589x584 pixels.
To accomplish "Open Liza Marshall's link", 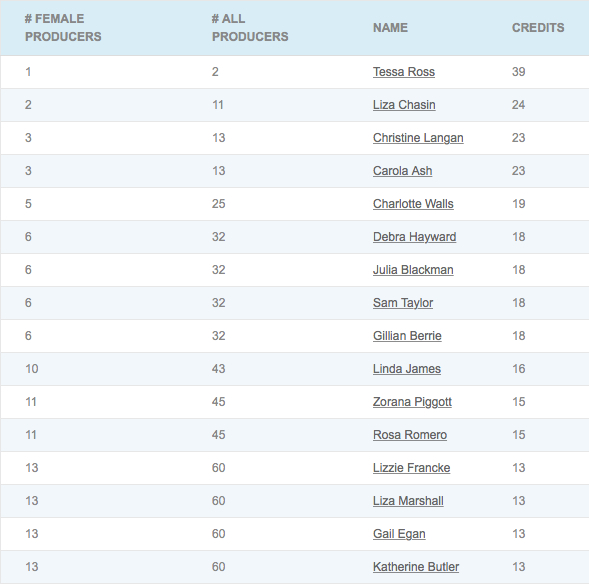I will 408,501.
